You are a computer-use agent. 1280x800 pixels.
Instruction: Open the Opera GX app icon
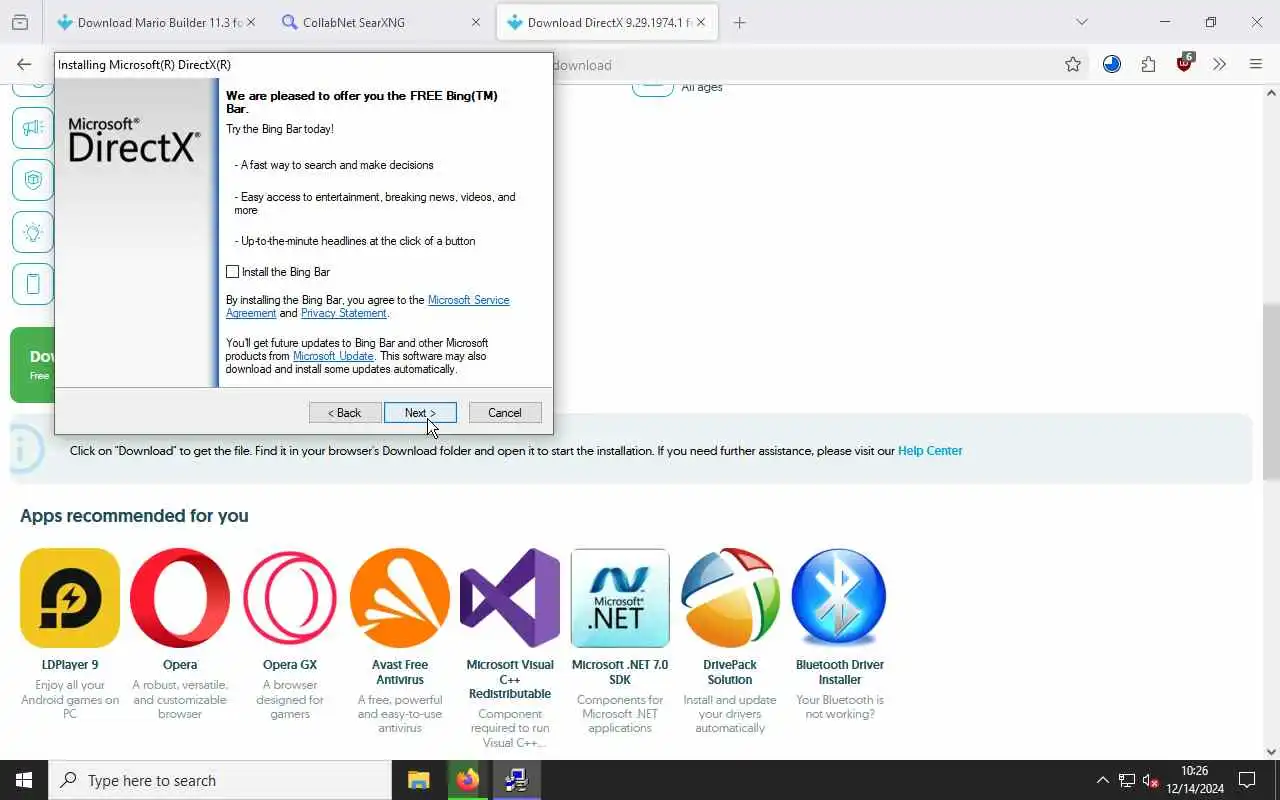click(290, 598)
